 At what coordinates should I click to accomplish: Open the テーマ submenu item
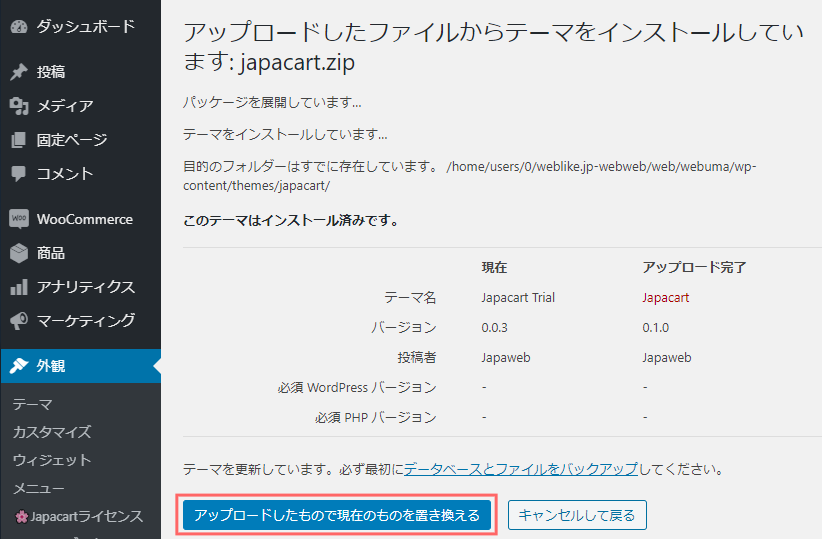pos(33,404)
